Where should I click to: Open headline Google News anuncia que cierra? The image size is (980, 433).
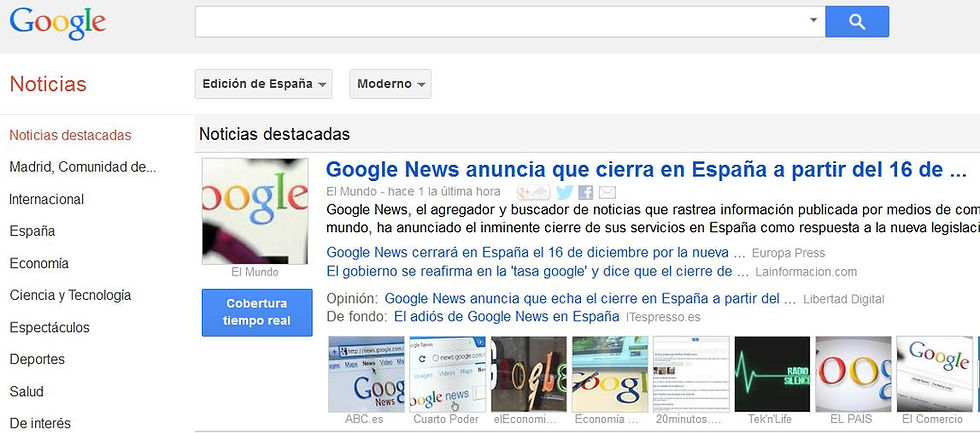point(646,170)
